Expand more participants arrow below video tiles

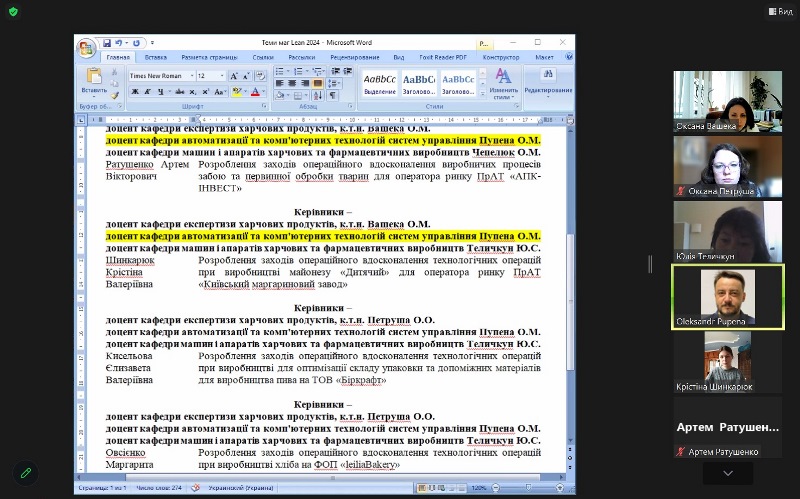tap(727, 474)
